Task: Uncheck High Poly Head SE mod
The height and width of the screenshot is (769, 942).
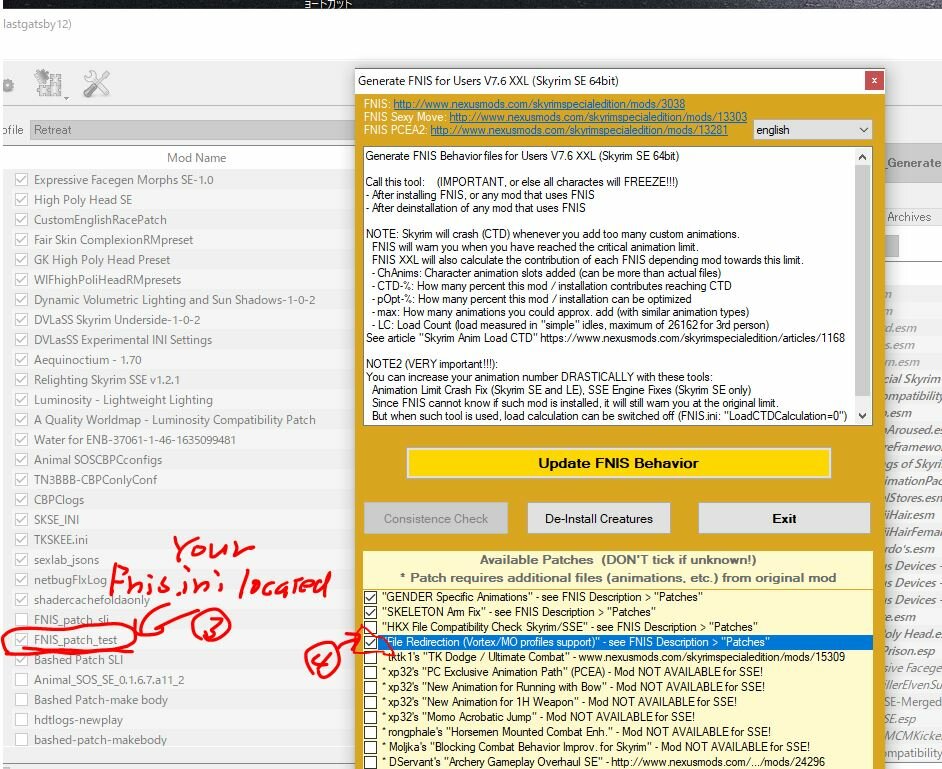Action: tap(21, 199)
